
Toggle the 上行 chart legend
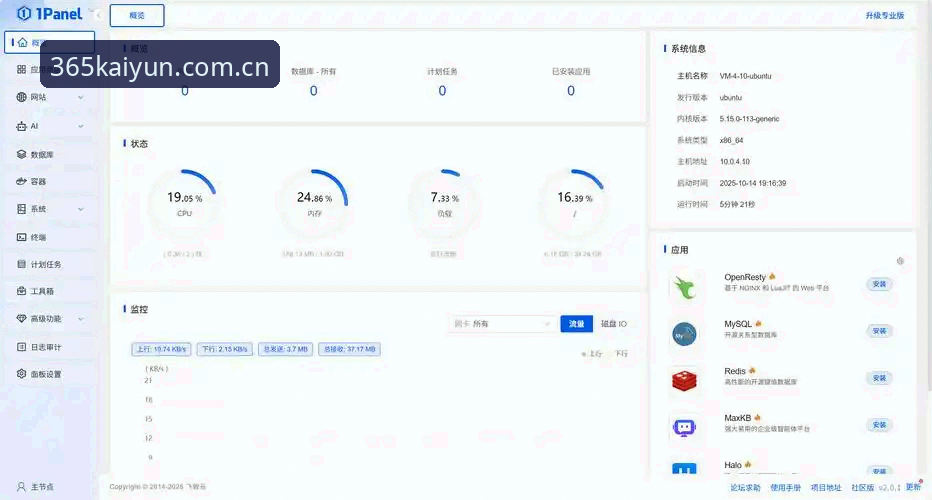[592, 354]
